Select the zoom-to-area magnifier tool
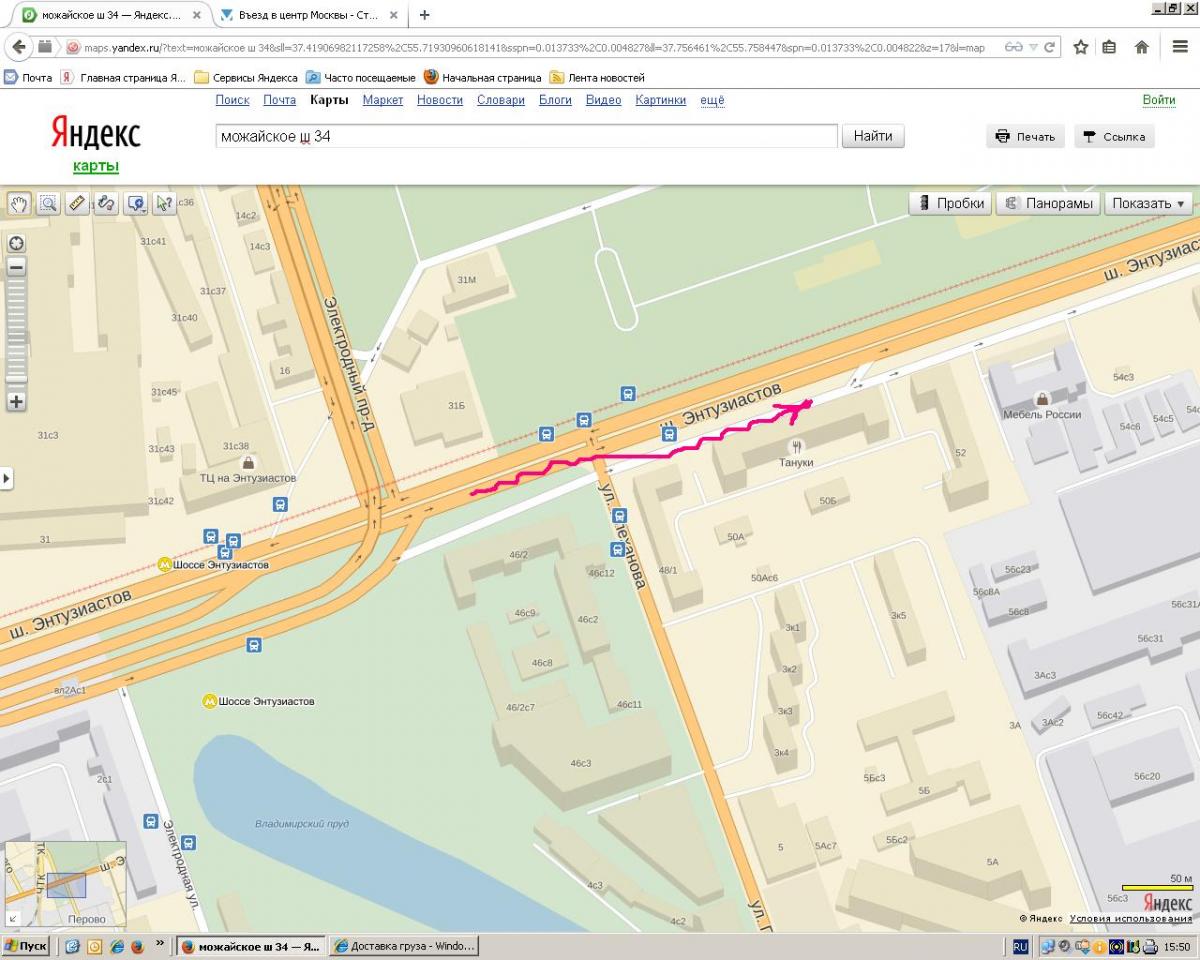 (47, 204)
